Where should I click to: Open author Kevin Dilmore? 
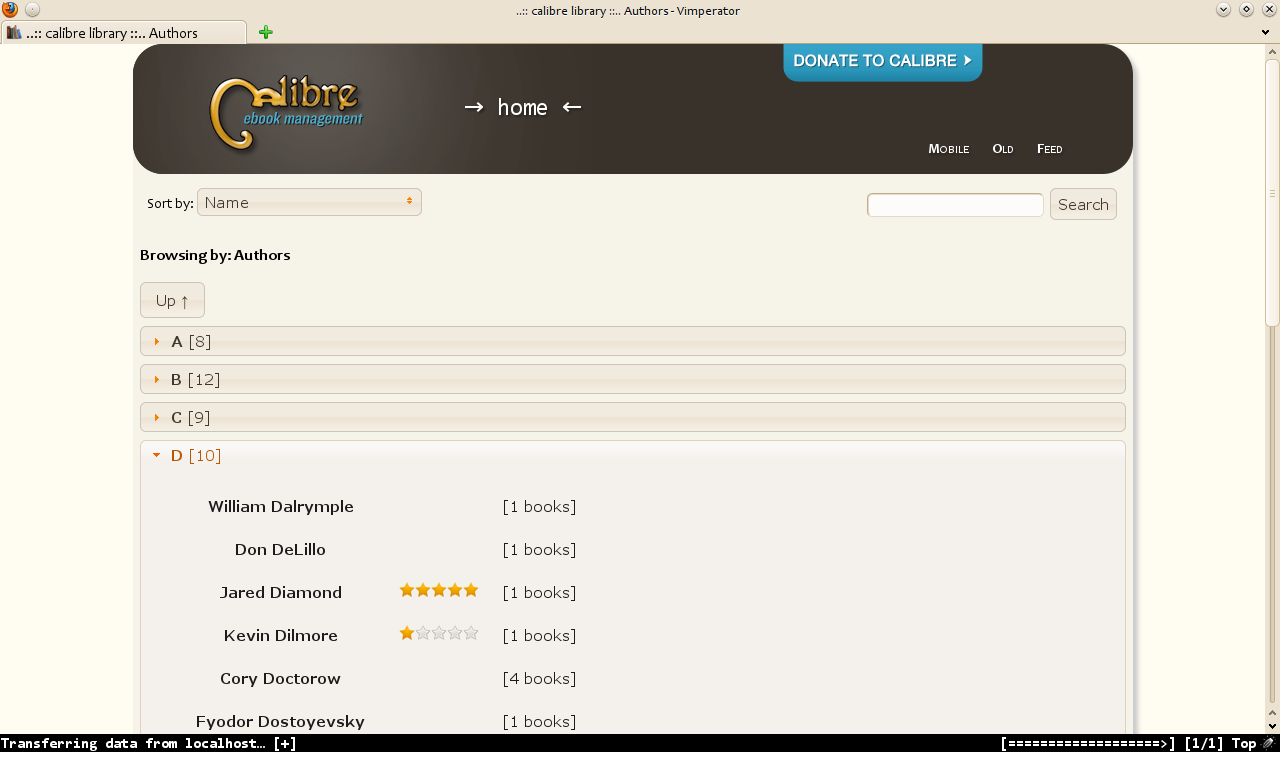[x=281, y=635]
